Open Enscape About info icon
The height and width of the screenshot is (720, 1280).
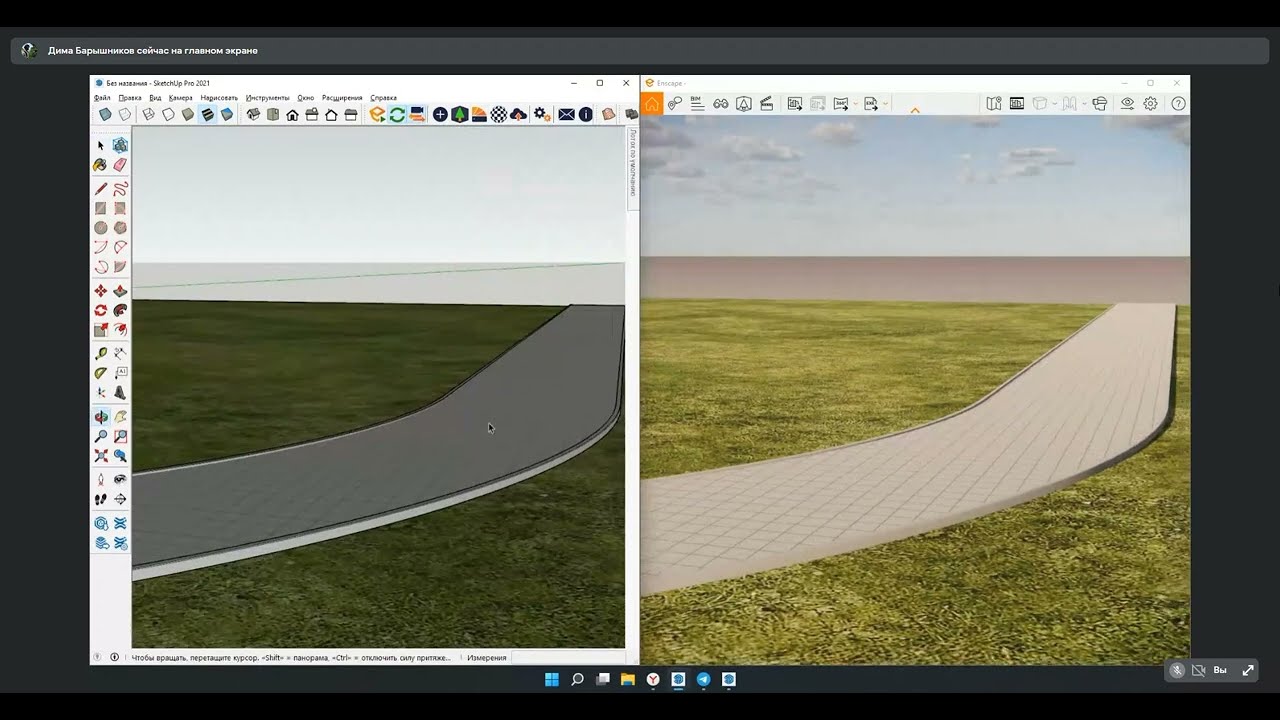(586, 115)
